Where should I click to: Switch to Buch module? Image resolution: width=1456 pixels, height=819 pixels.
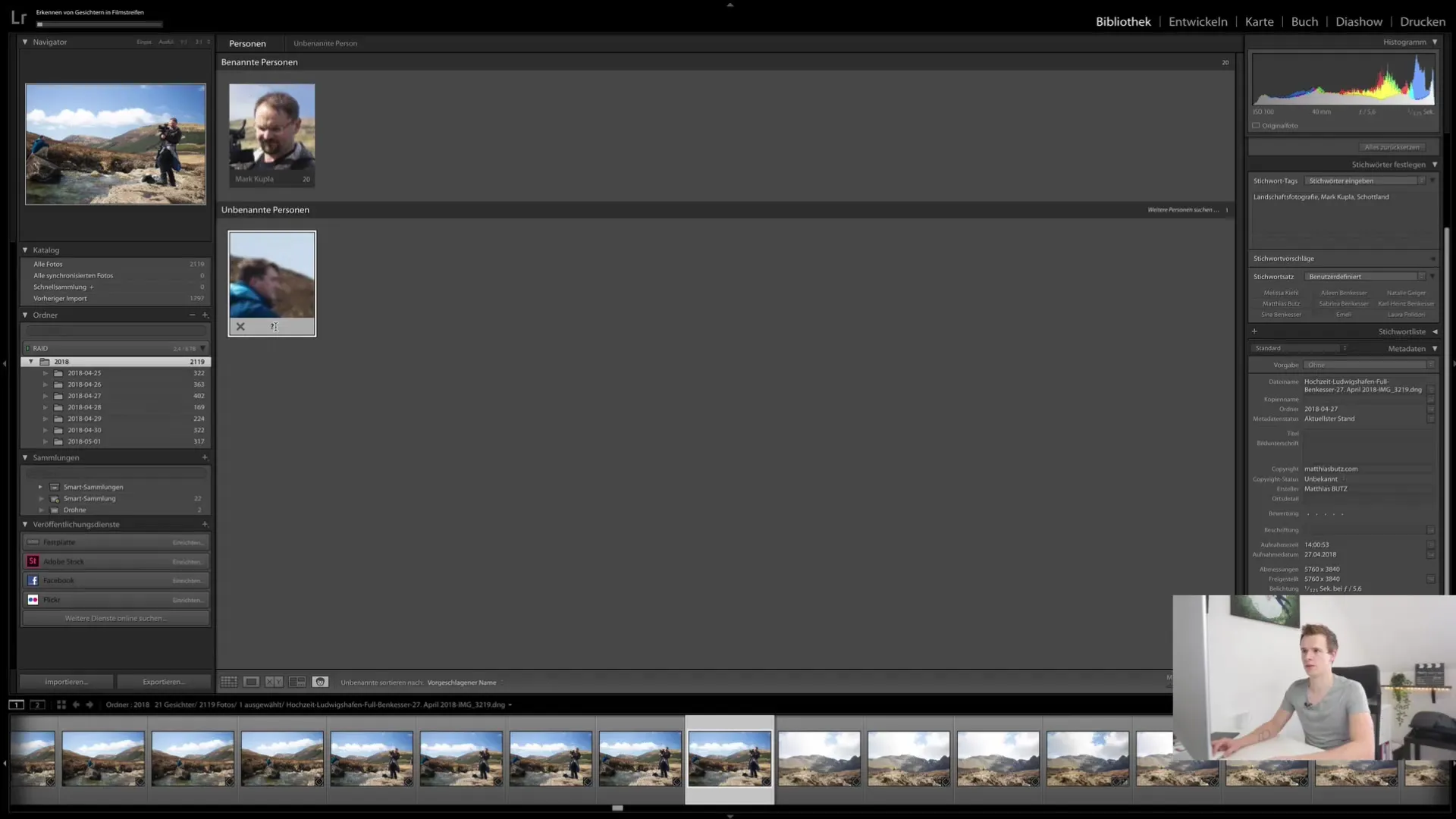pyautogui.click(x=1304, y=21)
